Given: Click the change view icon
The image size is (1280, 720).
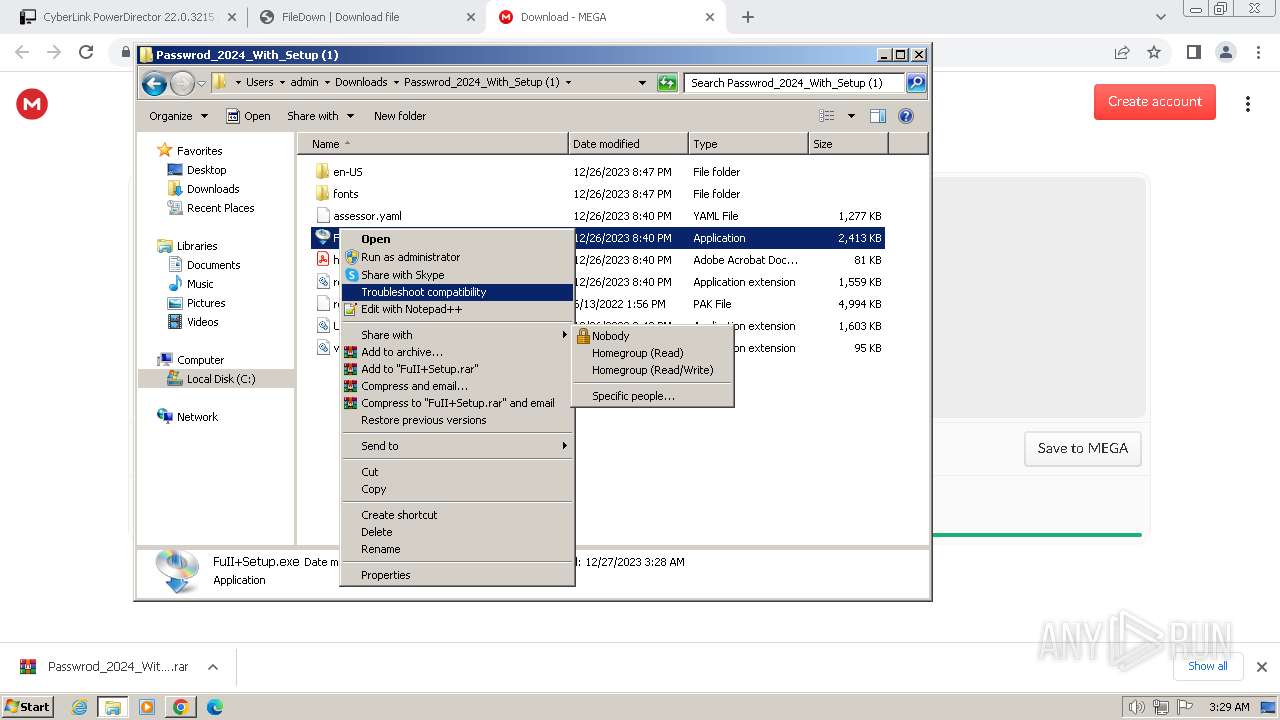Looking at the screenshot, I should tap(827, 116).
